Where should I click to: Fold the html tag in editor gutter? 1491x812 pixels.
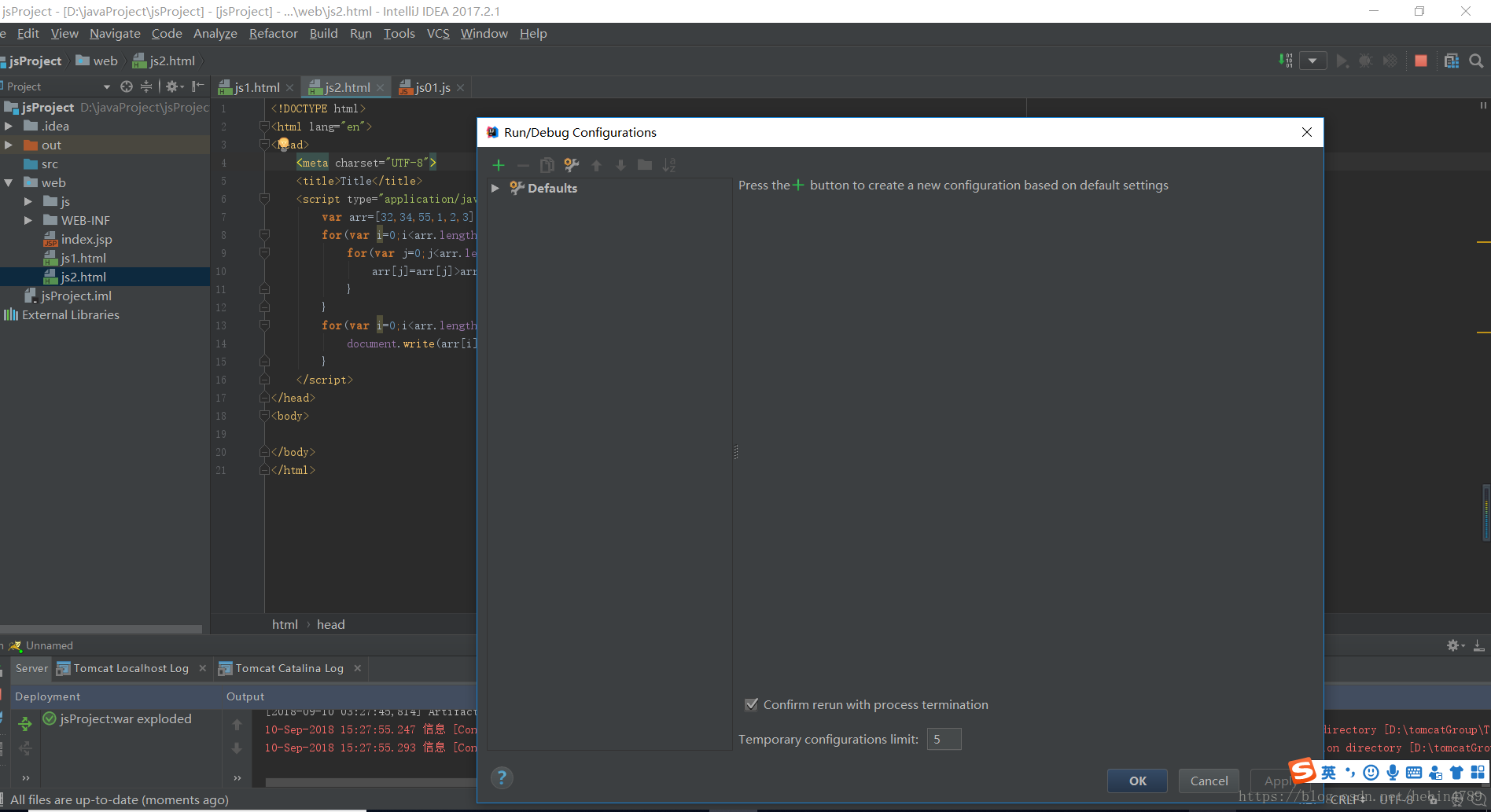click(x=264, y=127)
